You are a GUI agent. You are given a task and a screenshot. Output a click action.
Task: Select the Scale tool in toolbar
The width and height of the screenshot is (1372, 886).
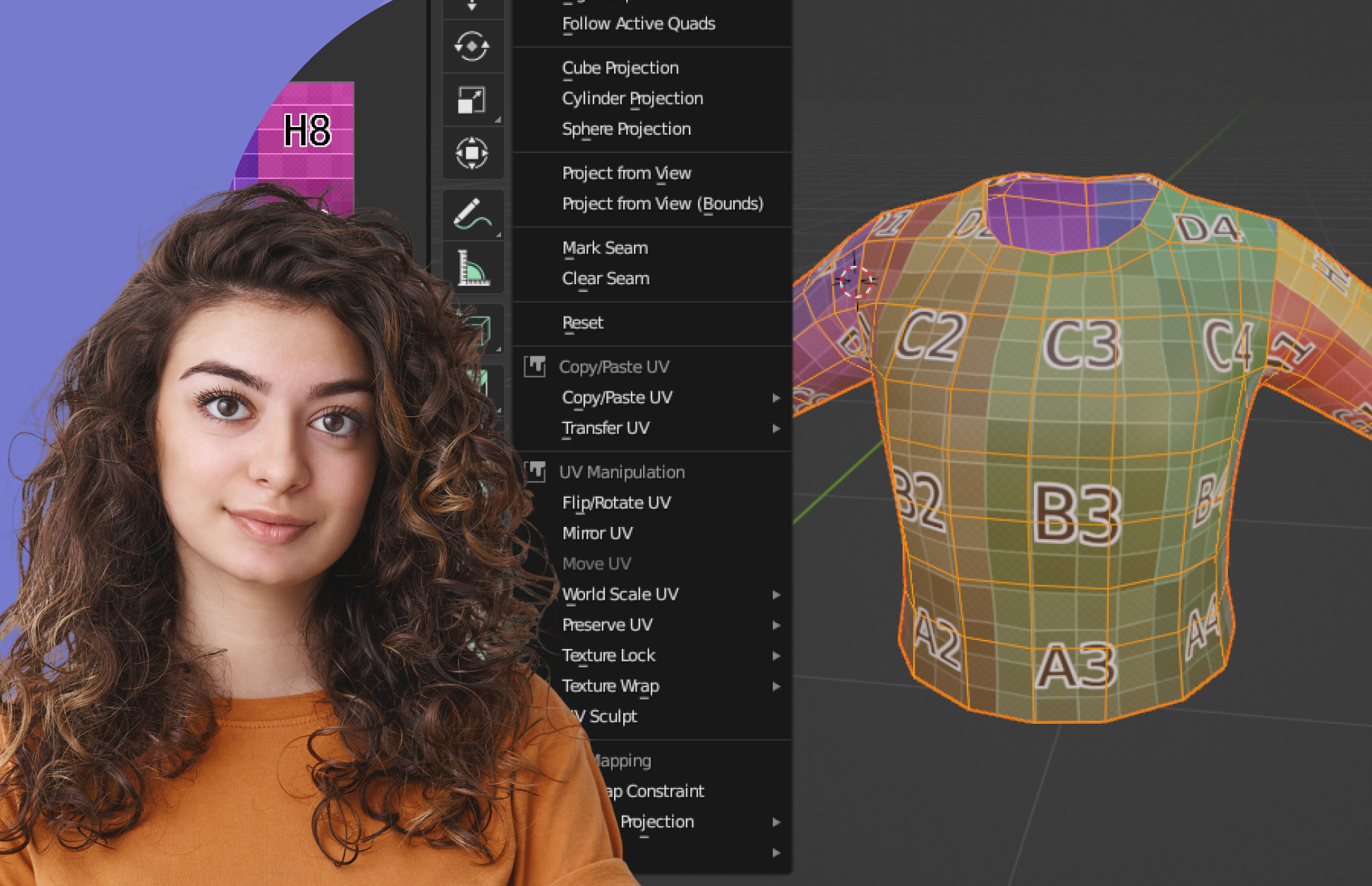471,100
